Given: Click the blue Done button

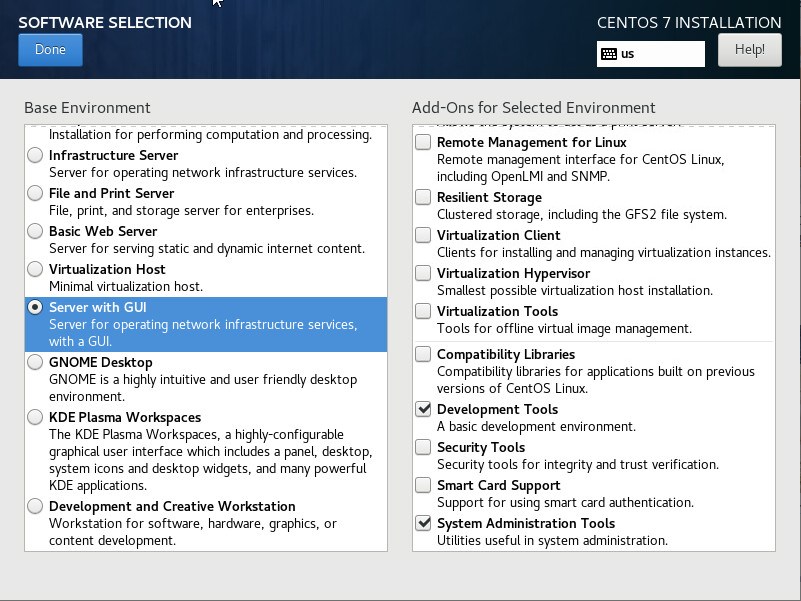Looking at the screenshot, I should point(50,50).
